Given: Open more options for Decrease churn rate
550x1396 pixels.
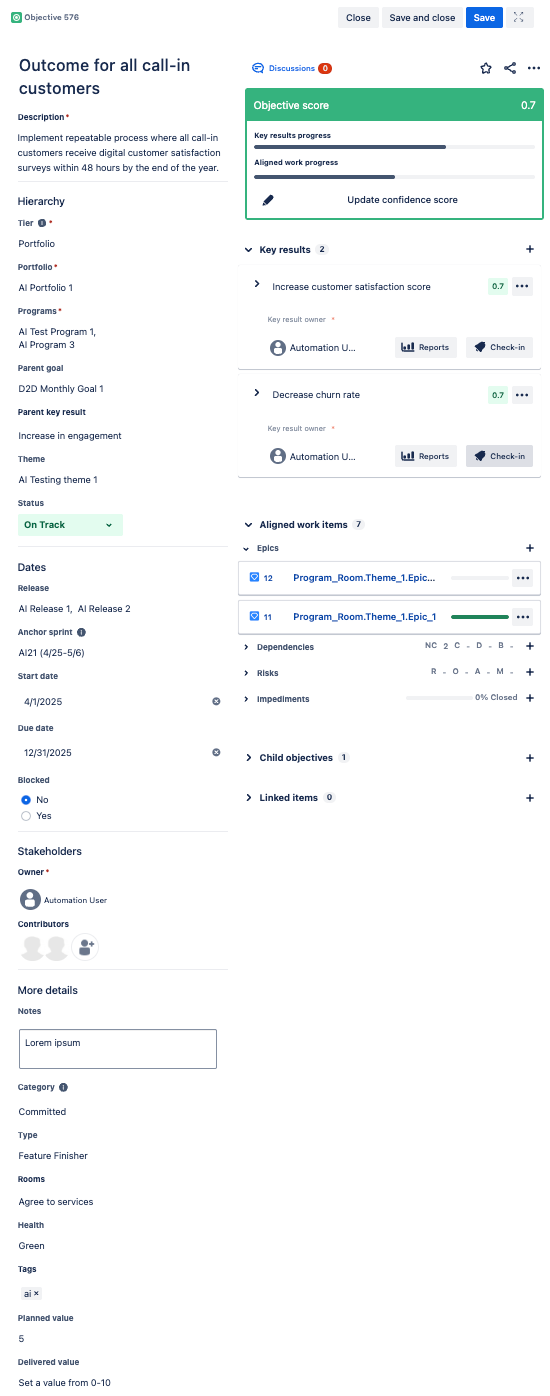Looking at the screenshot, I should coord(522,395).
